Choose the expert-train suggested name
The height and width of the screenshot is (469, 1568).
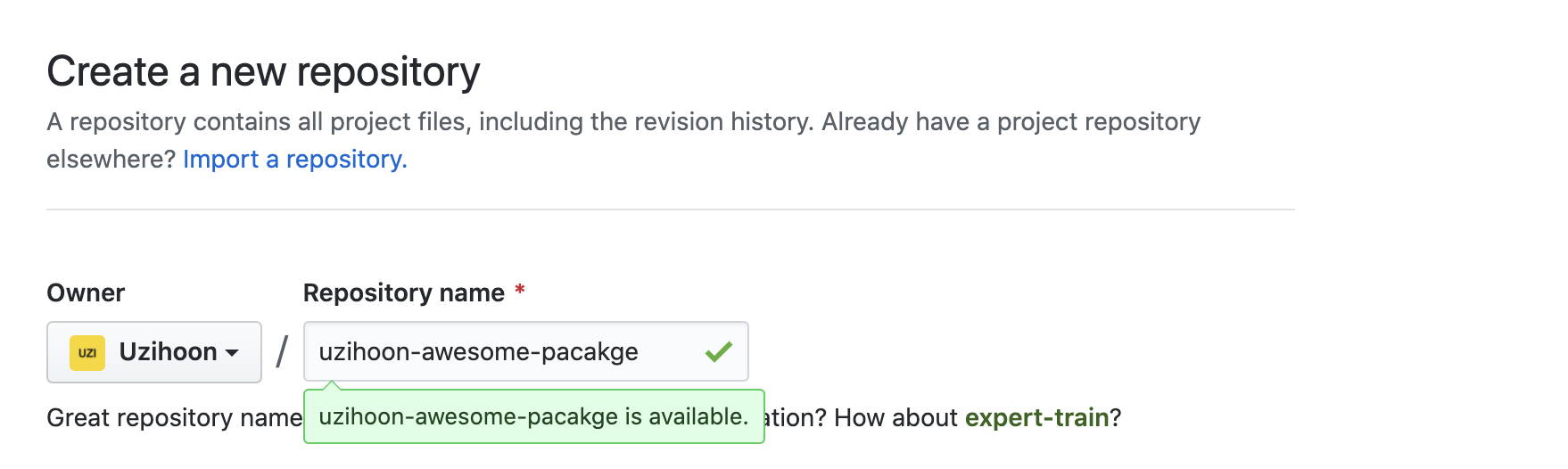[1036, 417]
